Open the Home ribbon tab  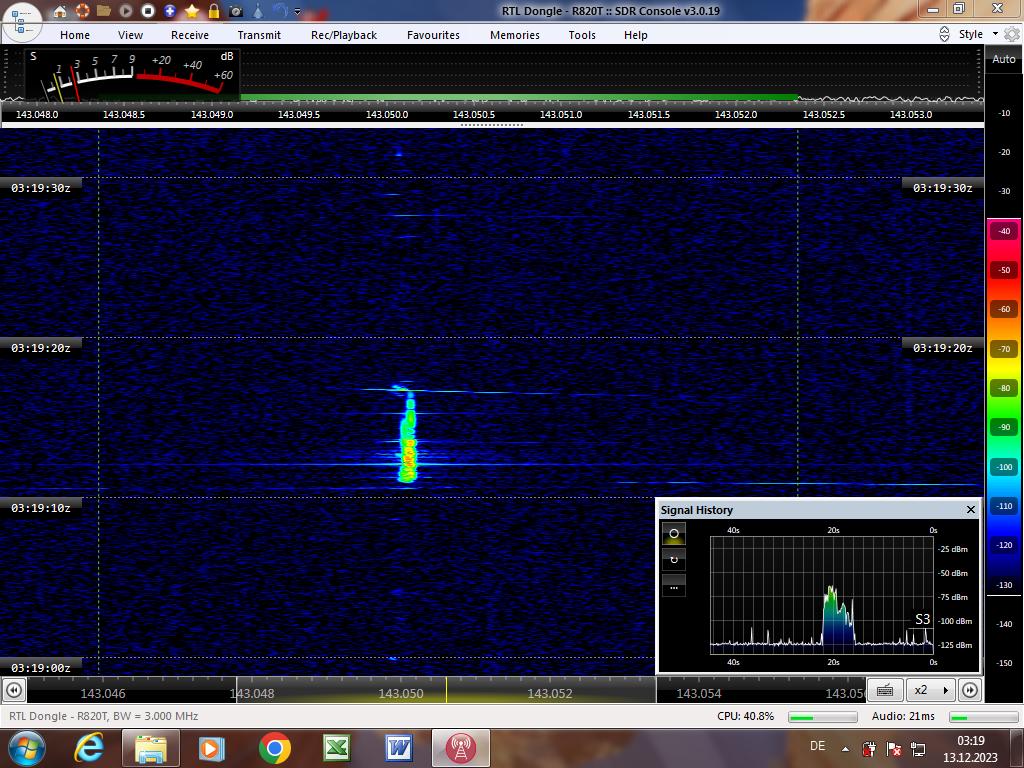point(75,35)
